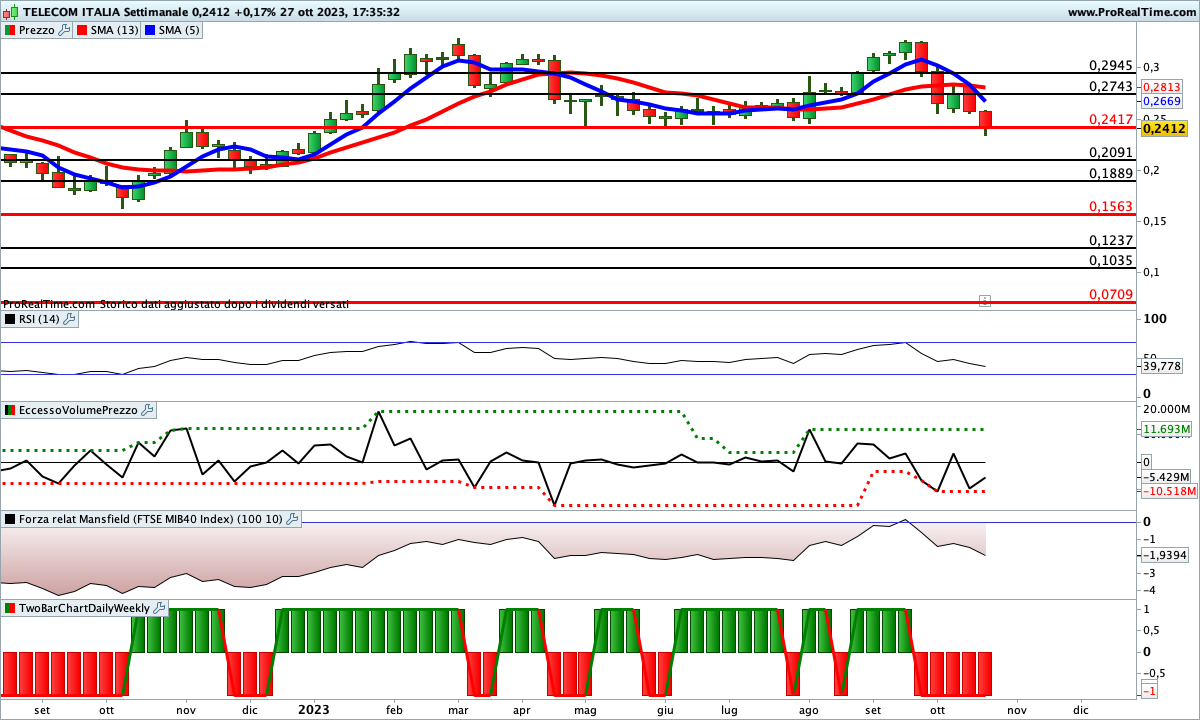Image resolution: width=1200 pixels, height=720 pixels.
Task: Click the green 11,693M volume value label
Action: click(x=1166, y=429)
